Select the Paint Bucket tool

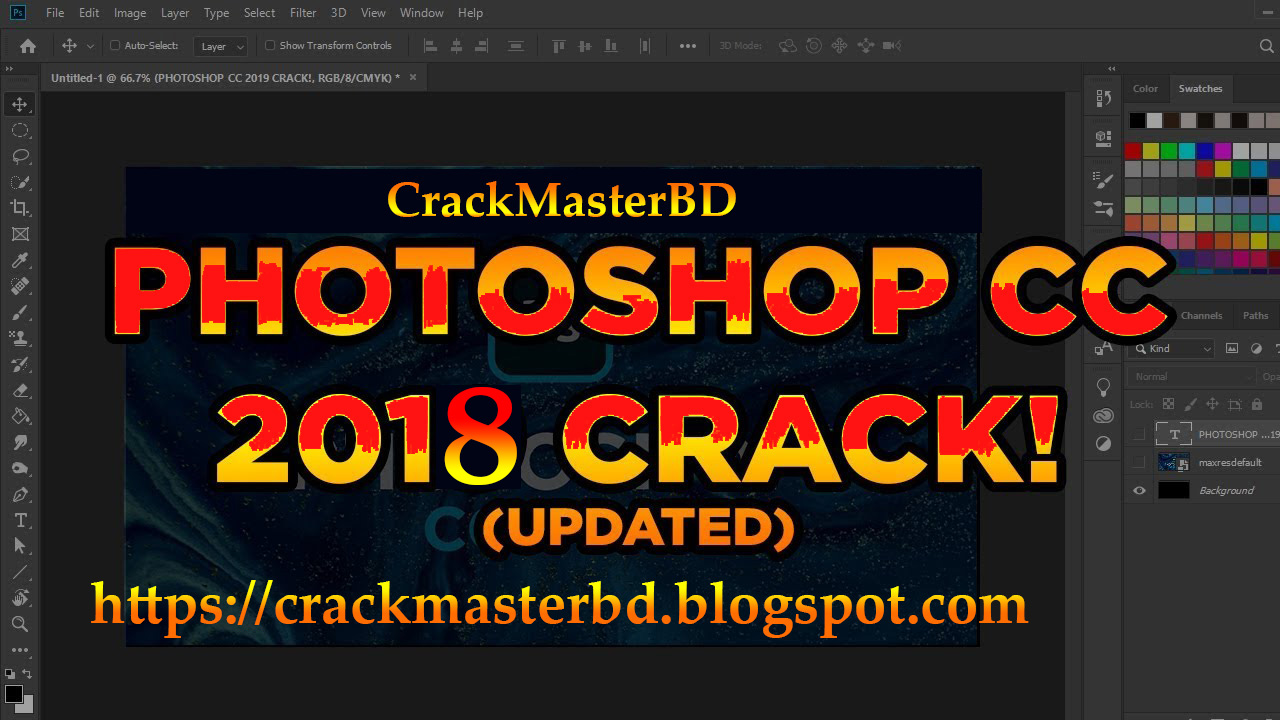[19, 416]
